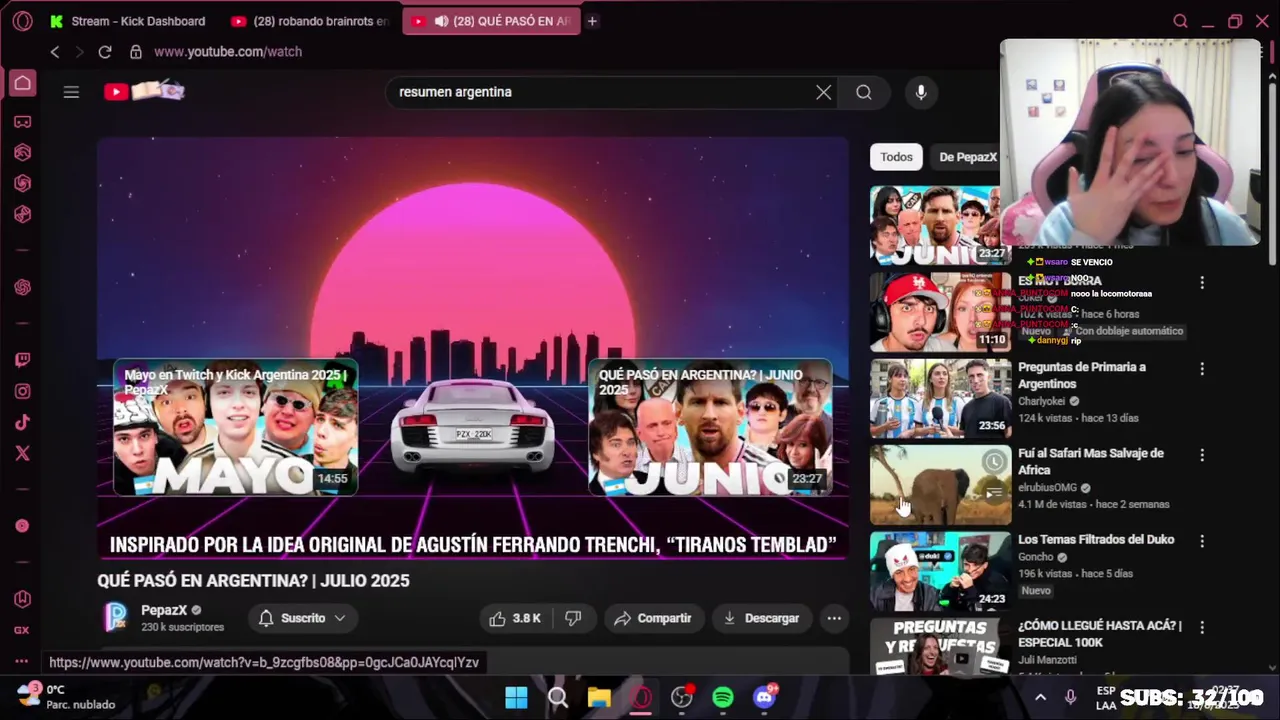This screenshot has height=720, width=1280.
Task: Select the Todos filter chip
Action: [896, 157]
